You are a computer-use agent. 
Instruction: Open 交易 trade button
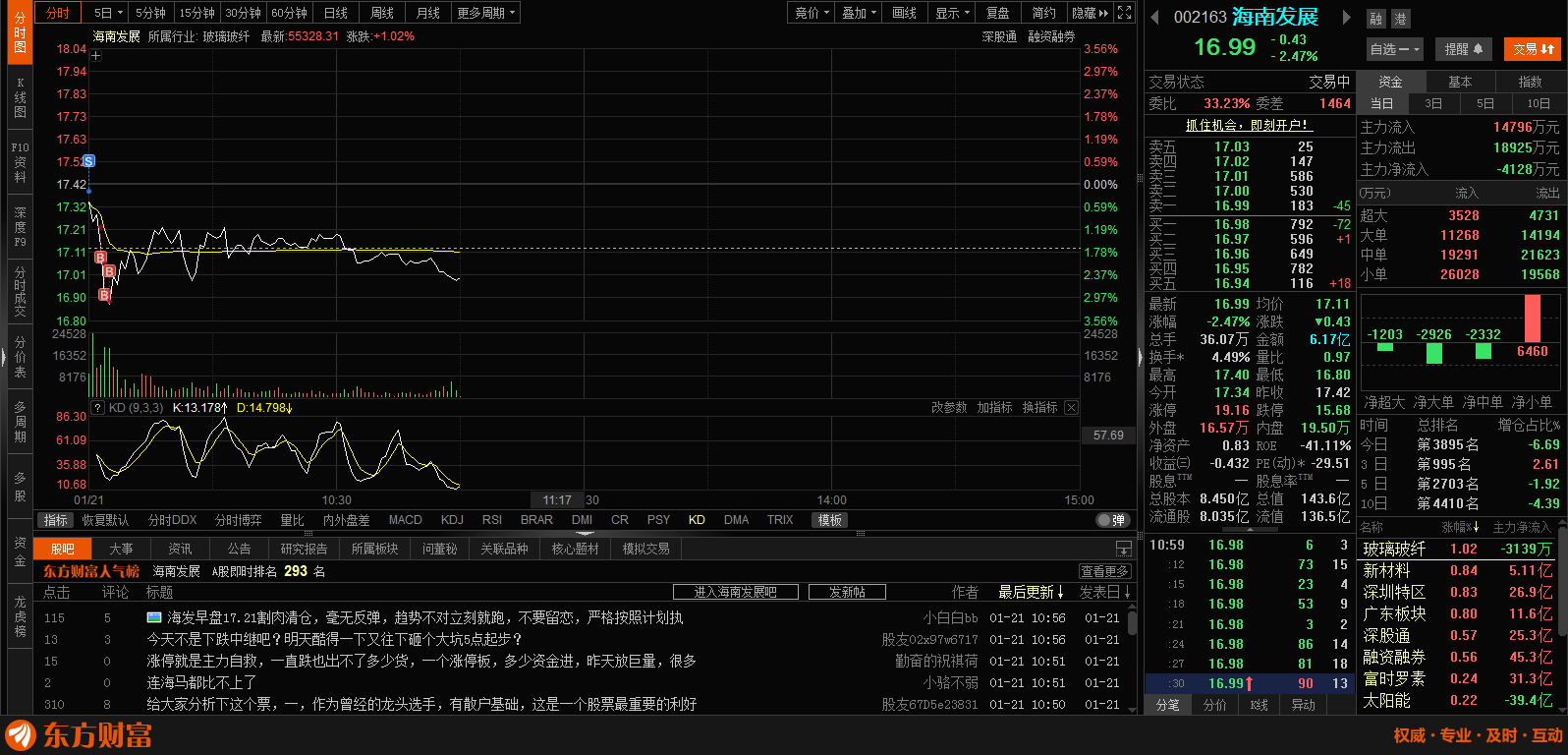coord(1534,49)
